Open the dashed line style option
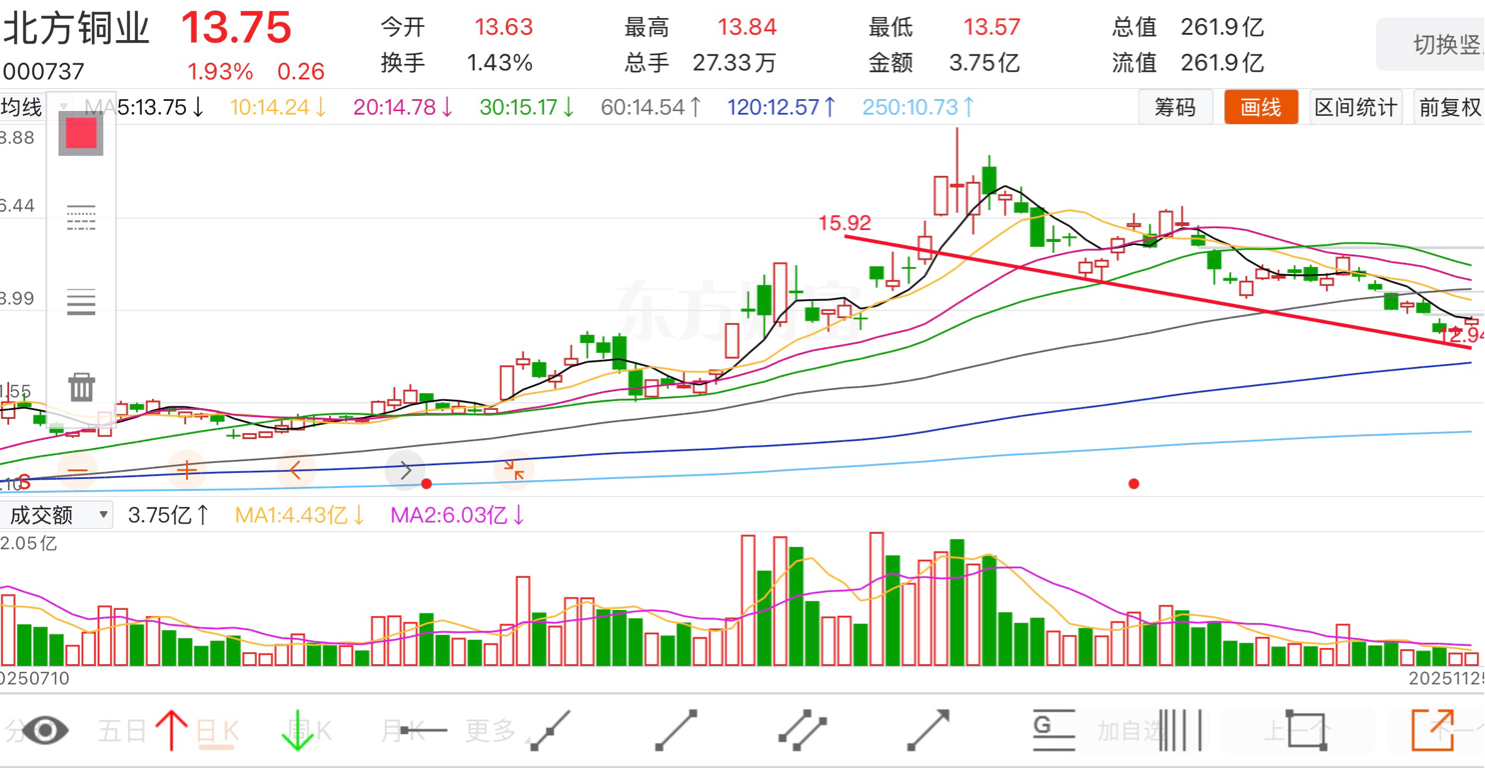The width and height of the screenshot is (1485, 768). point(81,217)
